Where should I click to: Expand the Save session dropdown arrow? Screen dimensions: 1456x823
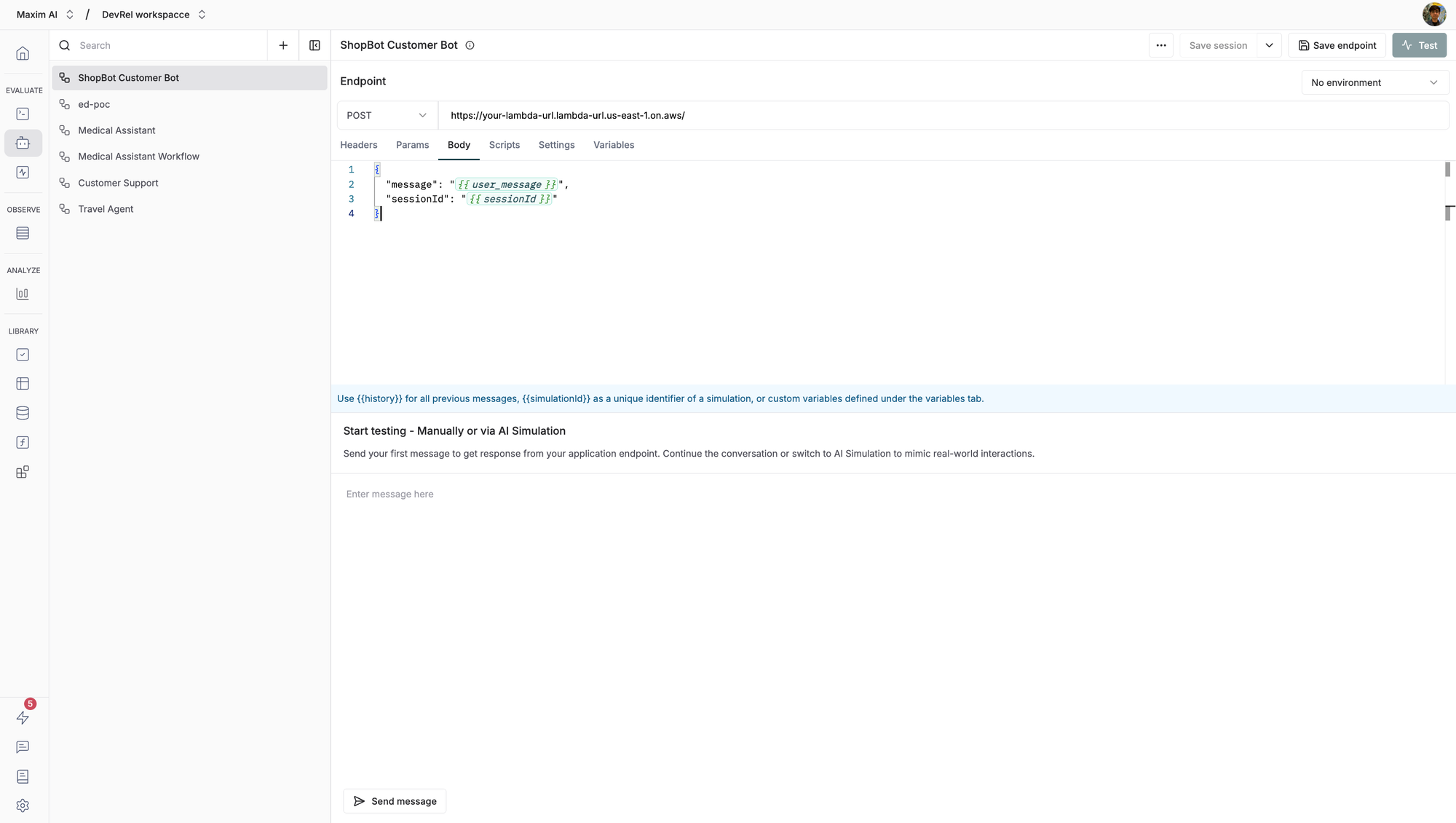[x=1269, y=45]
